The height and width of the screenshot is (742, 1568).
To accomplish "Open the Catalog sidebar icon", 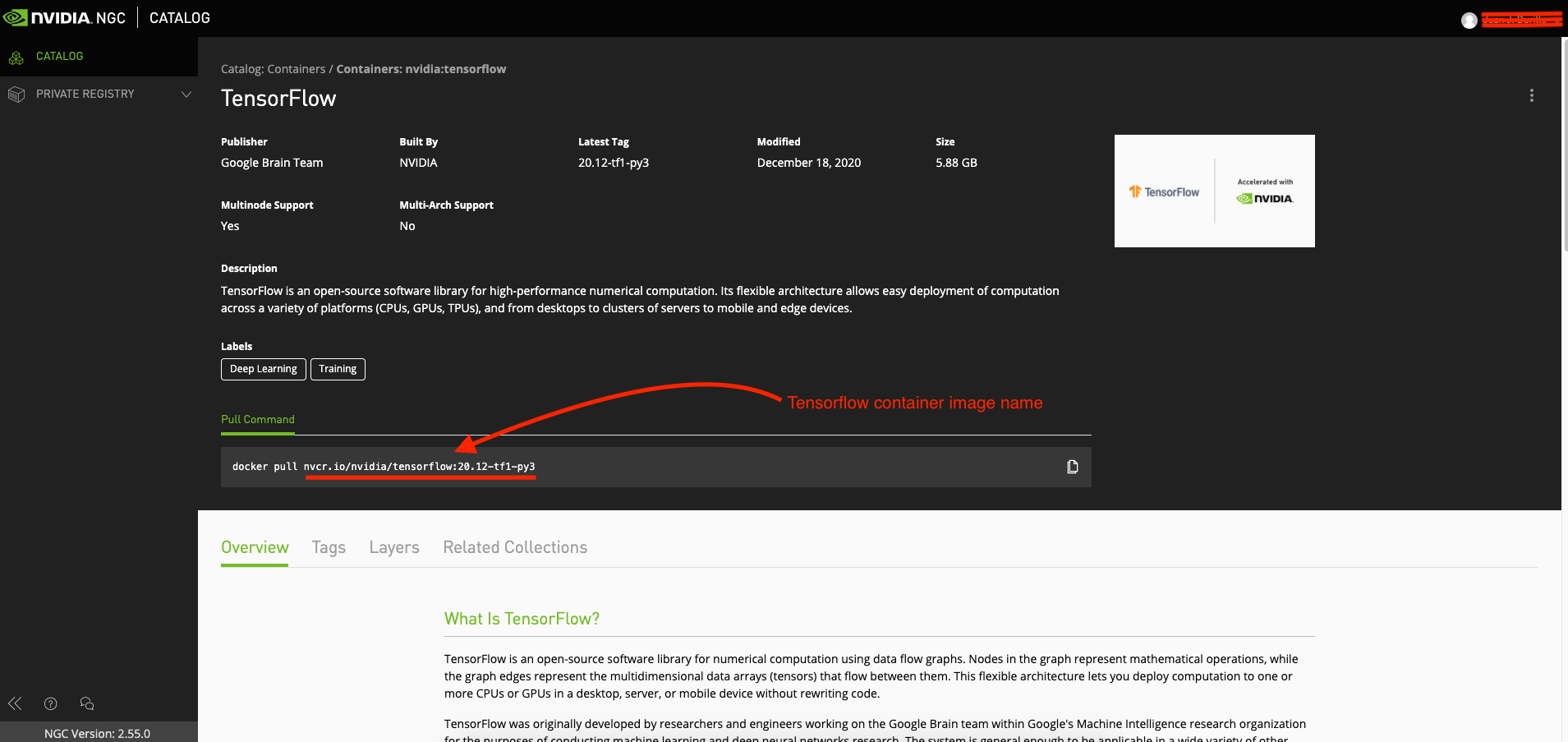I will click(16, 58).
